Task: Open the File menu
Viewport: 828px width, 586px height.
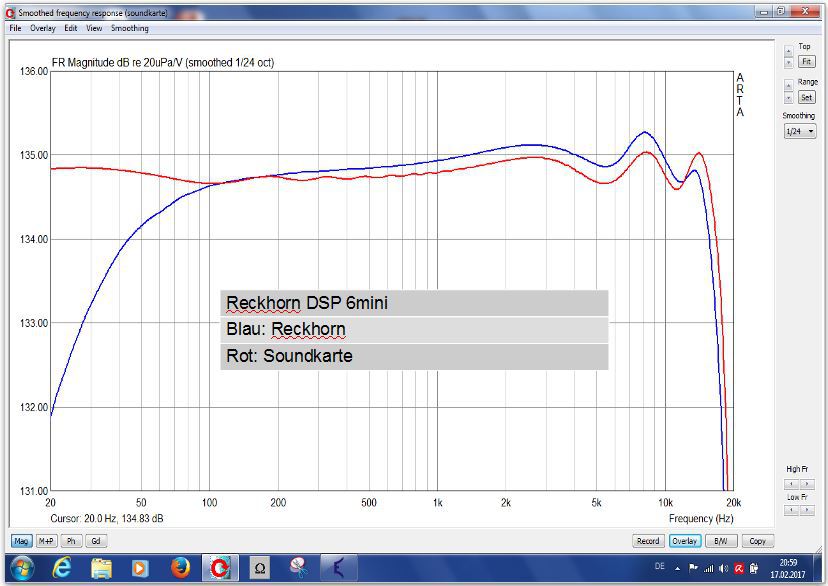Action: [x=15, y=28]
